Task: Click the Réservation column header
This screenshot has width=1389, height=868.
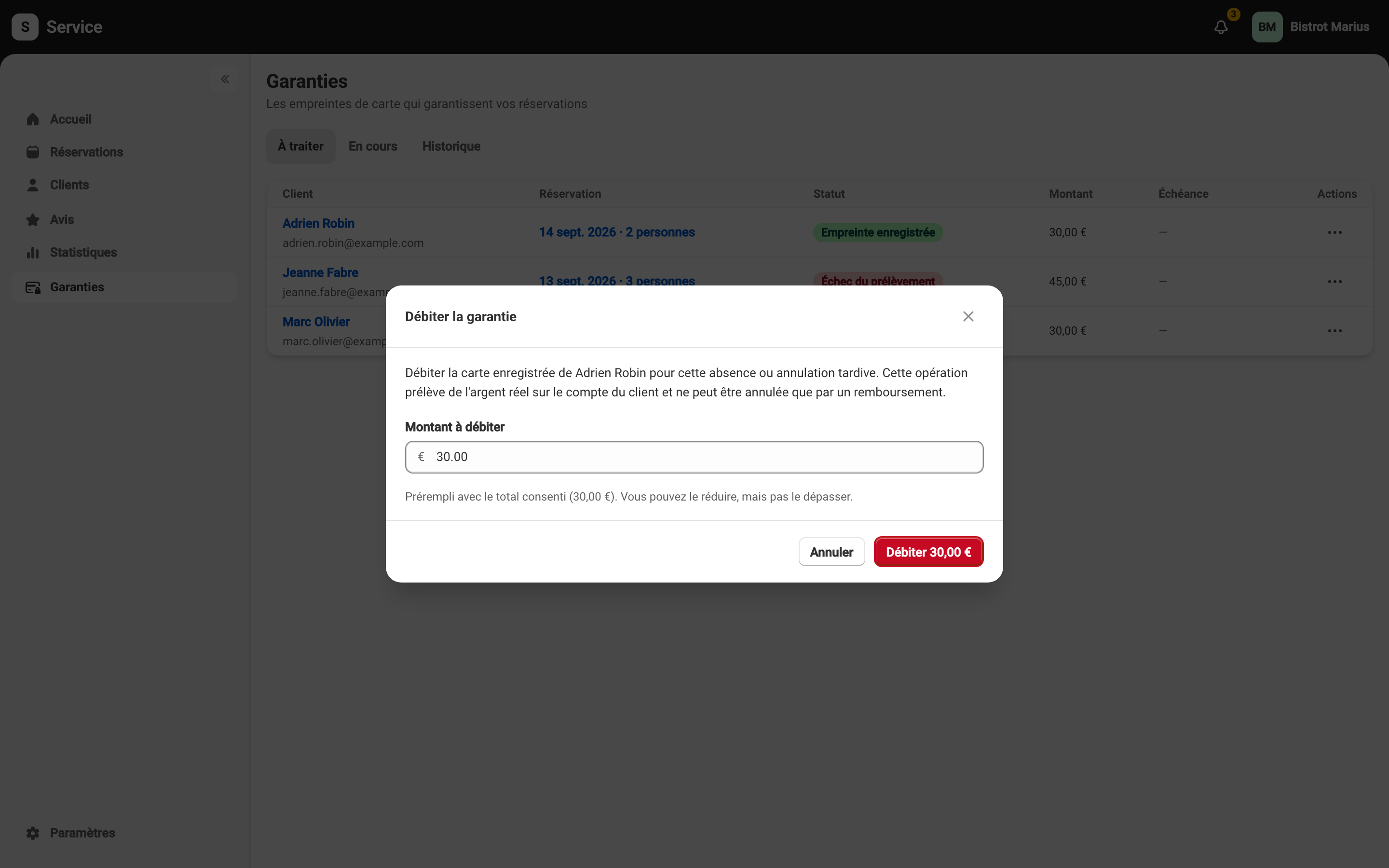Action: 570,194
